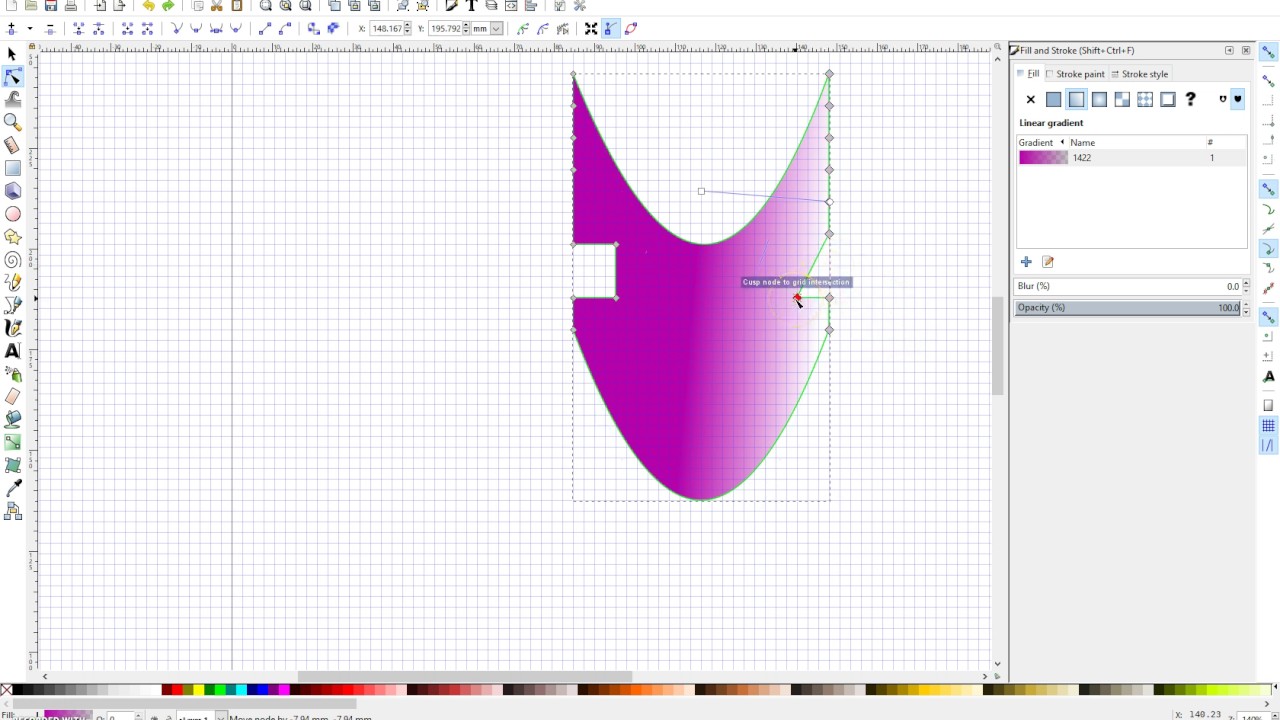Click the Redo arrow icon
Image resolution: width=1280 pixels, height=720 pixels.
168,6
